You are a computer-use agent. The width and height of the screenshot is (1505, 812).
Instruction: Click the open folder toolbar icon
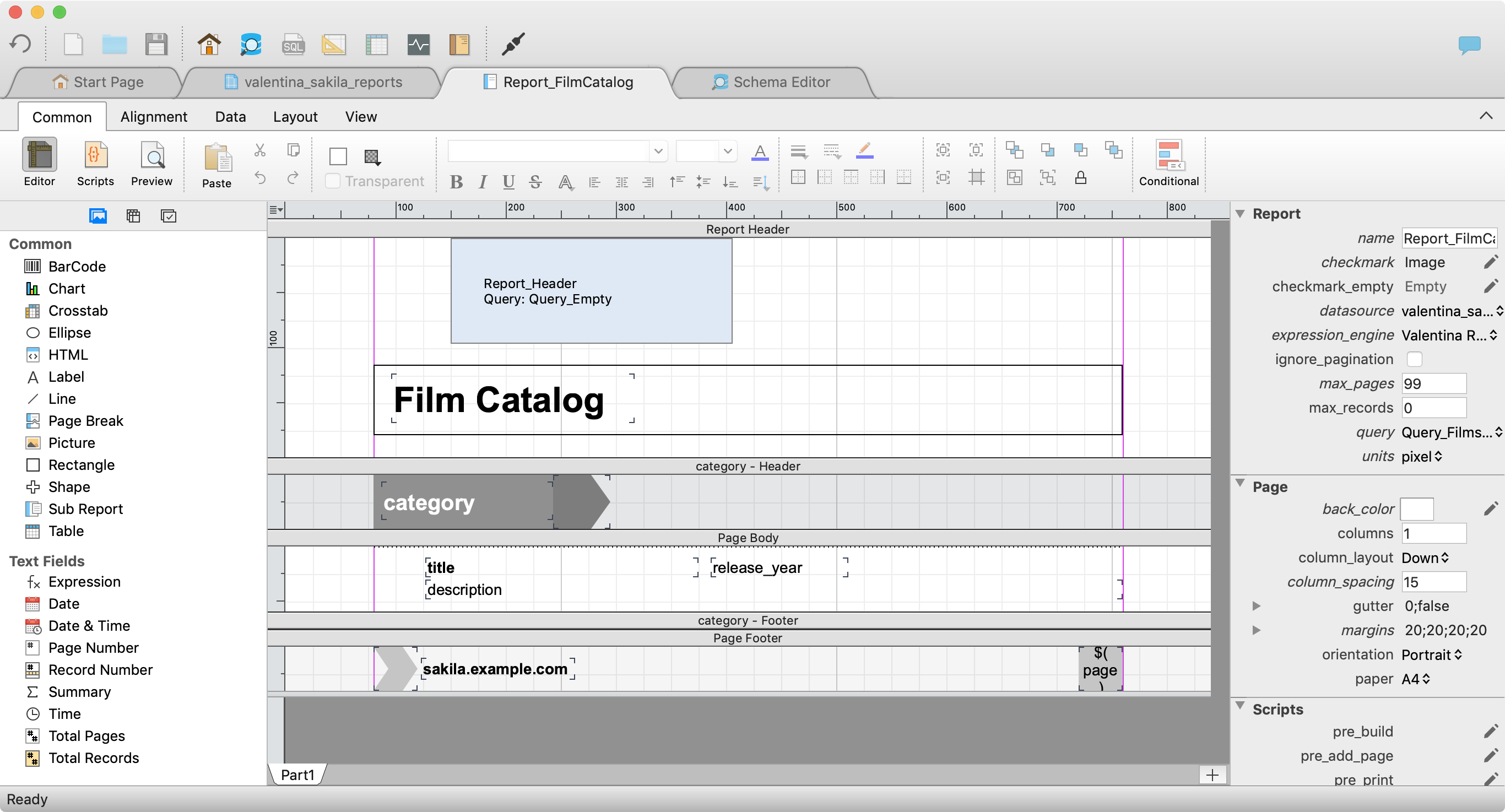click(115, 44)
